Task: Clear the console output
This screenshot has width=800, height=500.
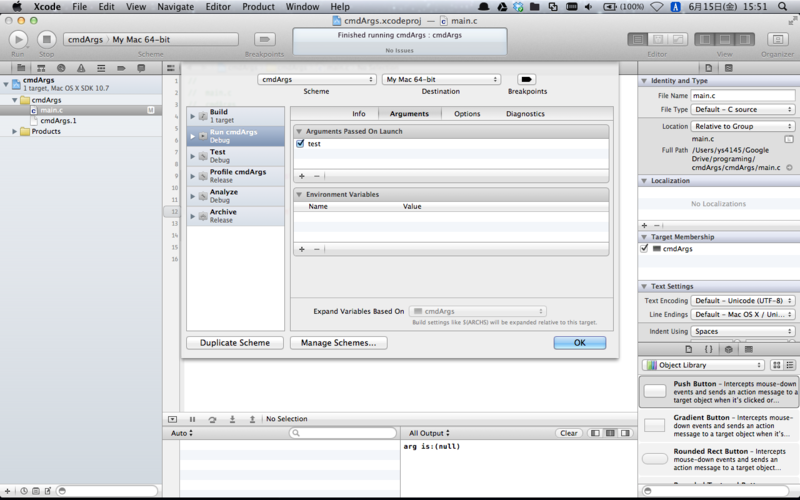Action: pos(568,433)
